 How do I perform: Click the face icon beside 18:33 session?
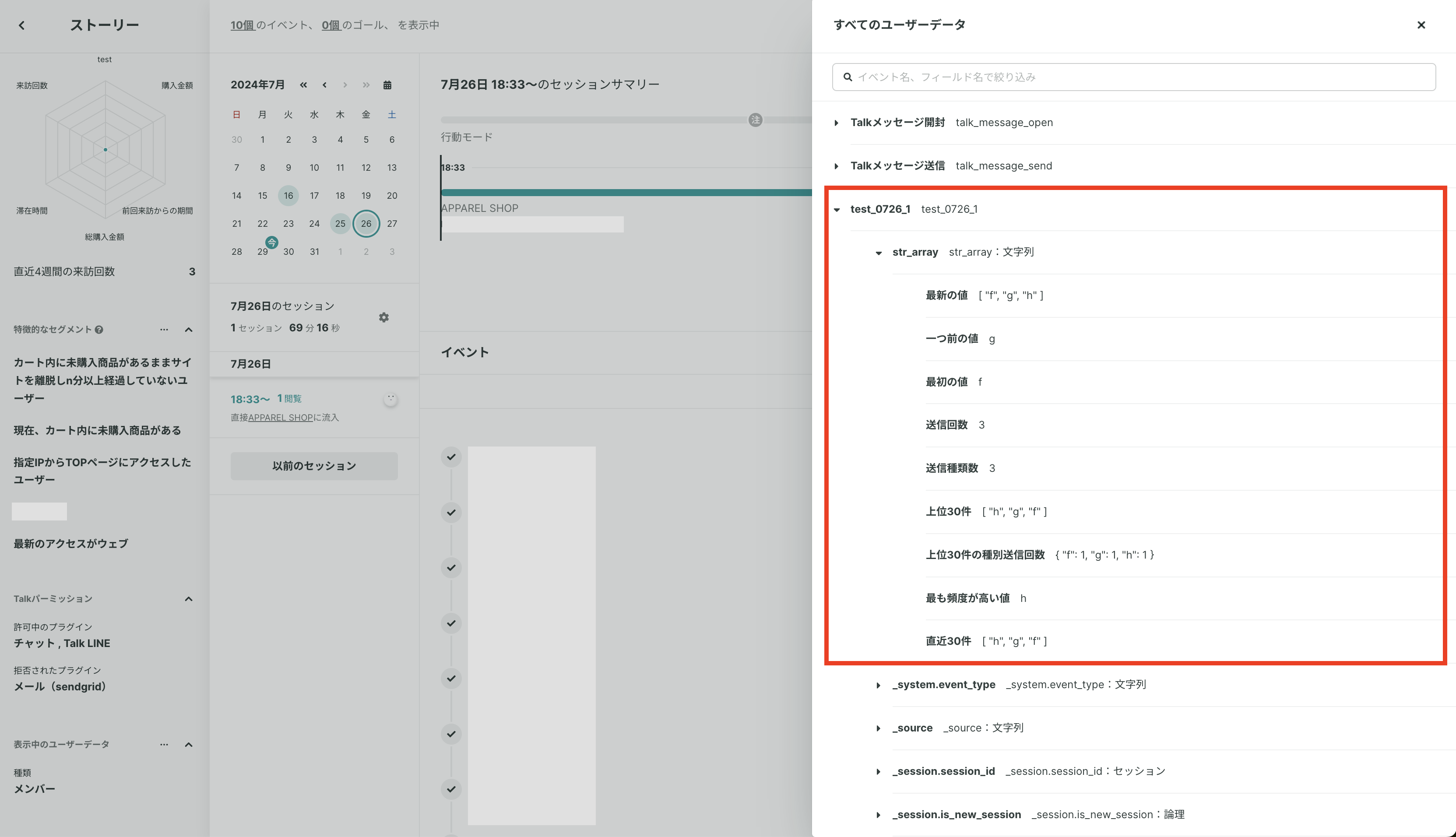(391, 399)
